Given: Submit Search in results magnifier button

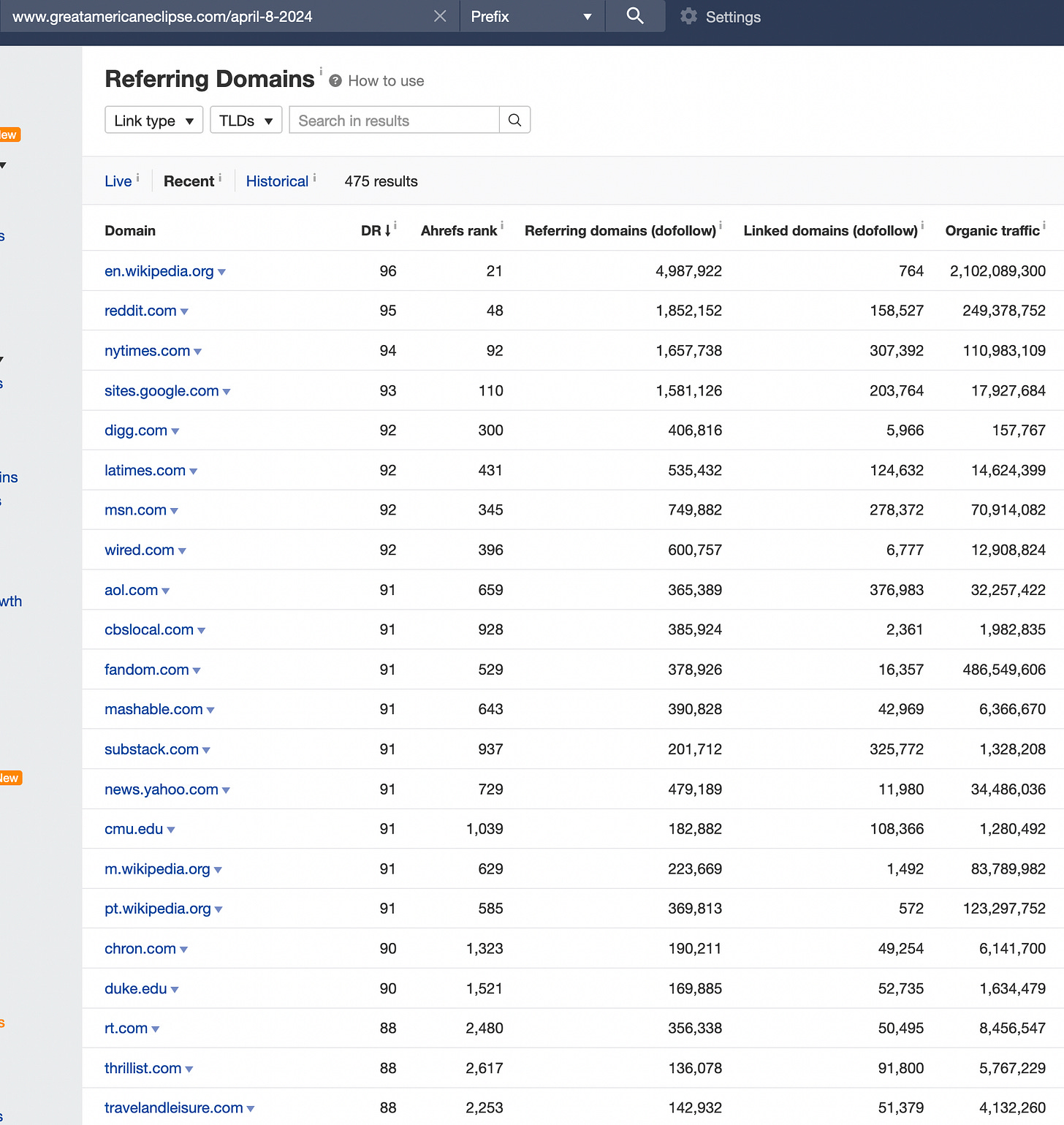Looking at the screenshot, I should click(515, 120).
